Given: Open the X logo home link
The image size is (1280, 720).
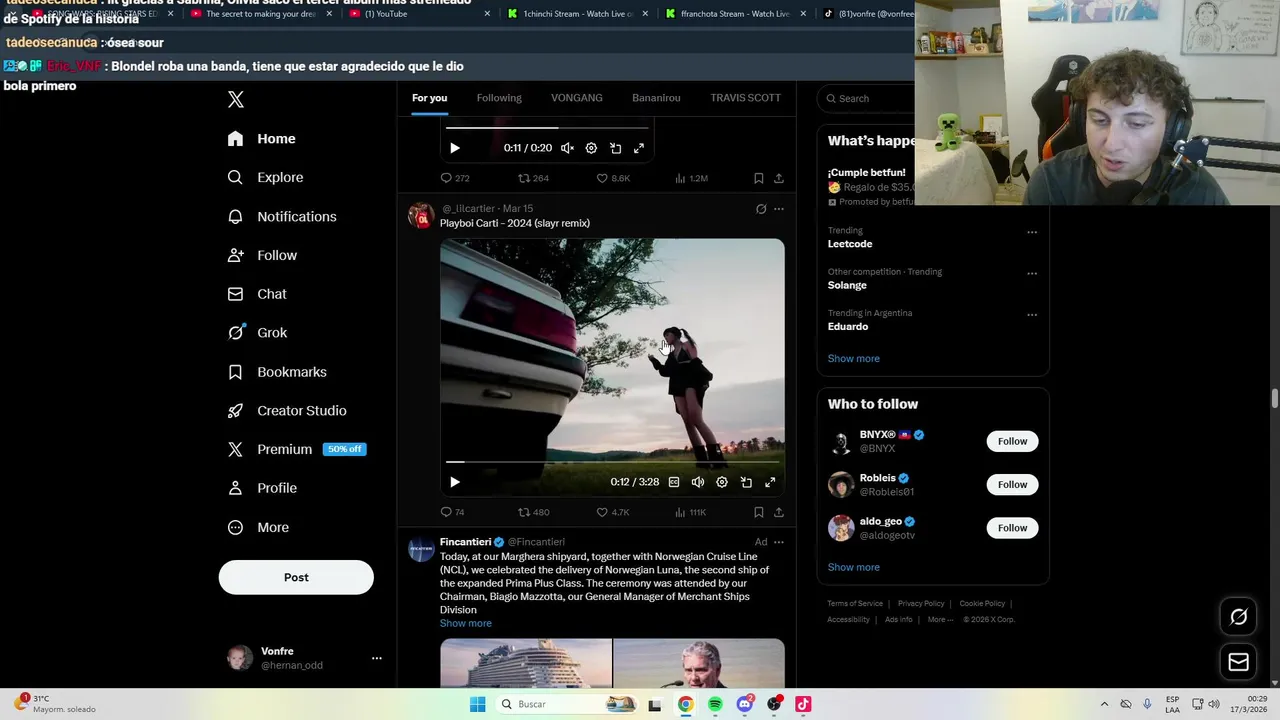Looking at the screenshot, I should click(x=235, y=99).
